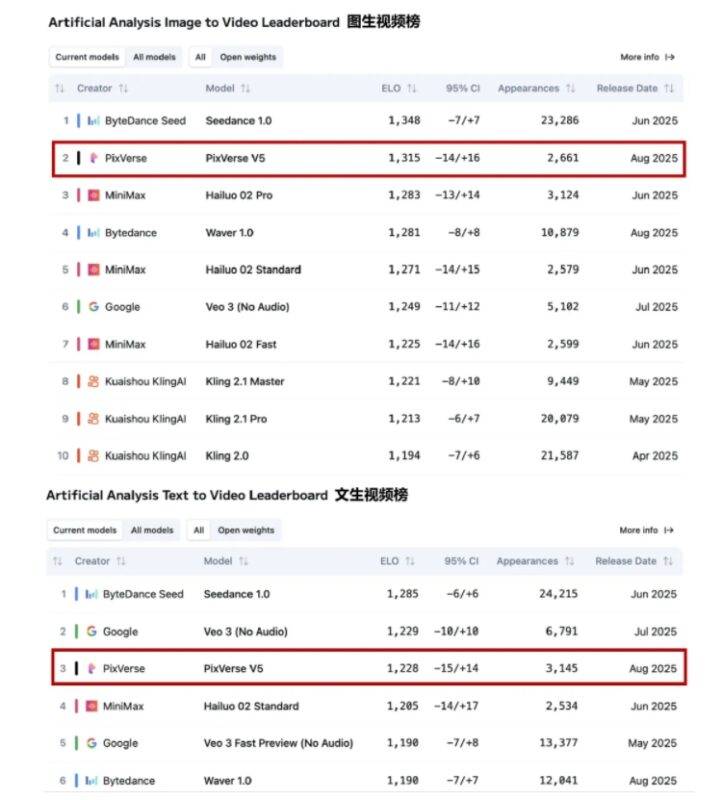Click Google logo beside Veo 3 Fast Preview

91,743
